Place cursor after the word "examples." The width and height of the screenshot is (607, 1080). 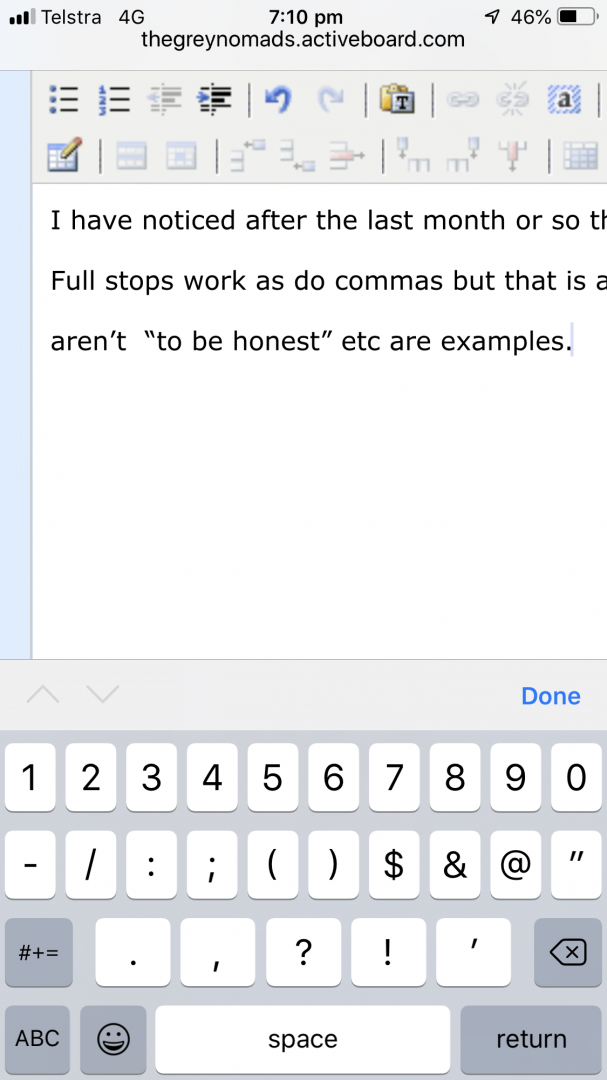(571, 341)
